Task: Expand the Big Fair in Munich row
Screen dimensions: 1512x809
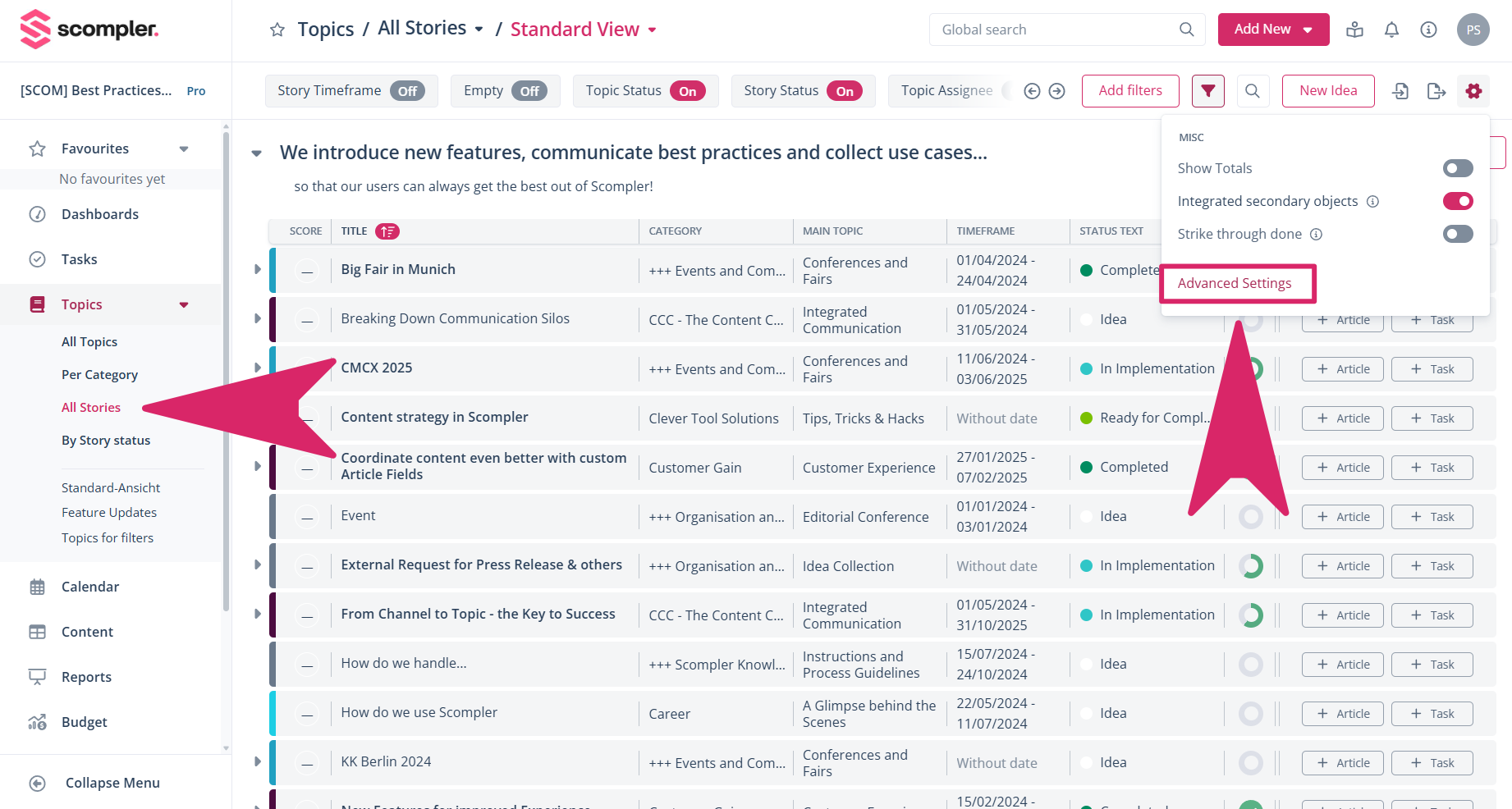Action: (x=257, y=269)
